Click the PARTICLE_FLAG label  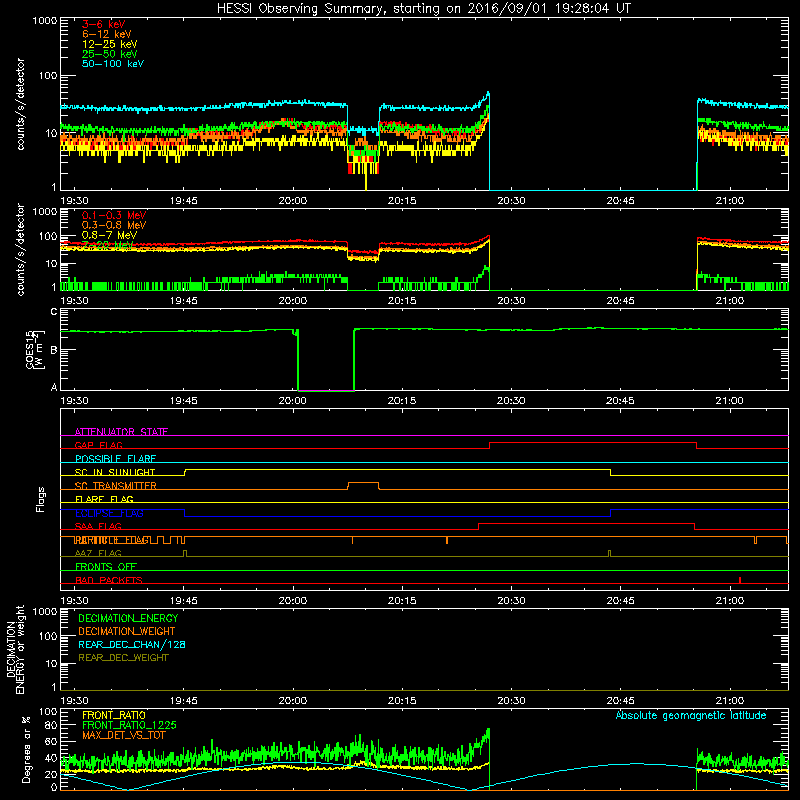pos(112,540)
